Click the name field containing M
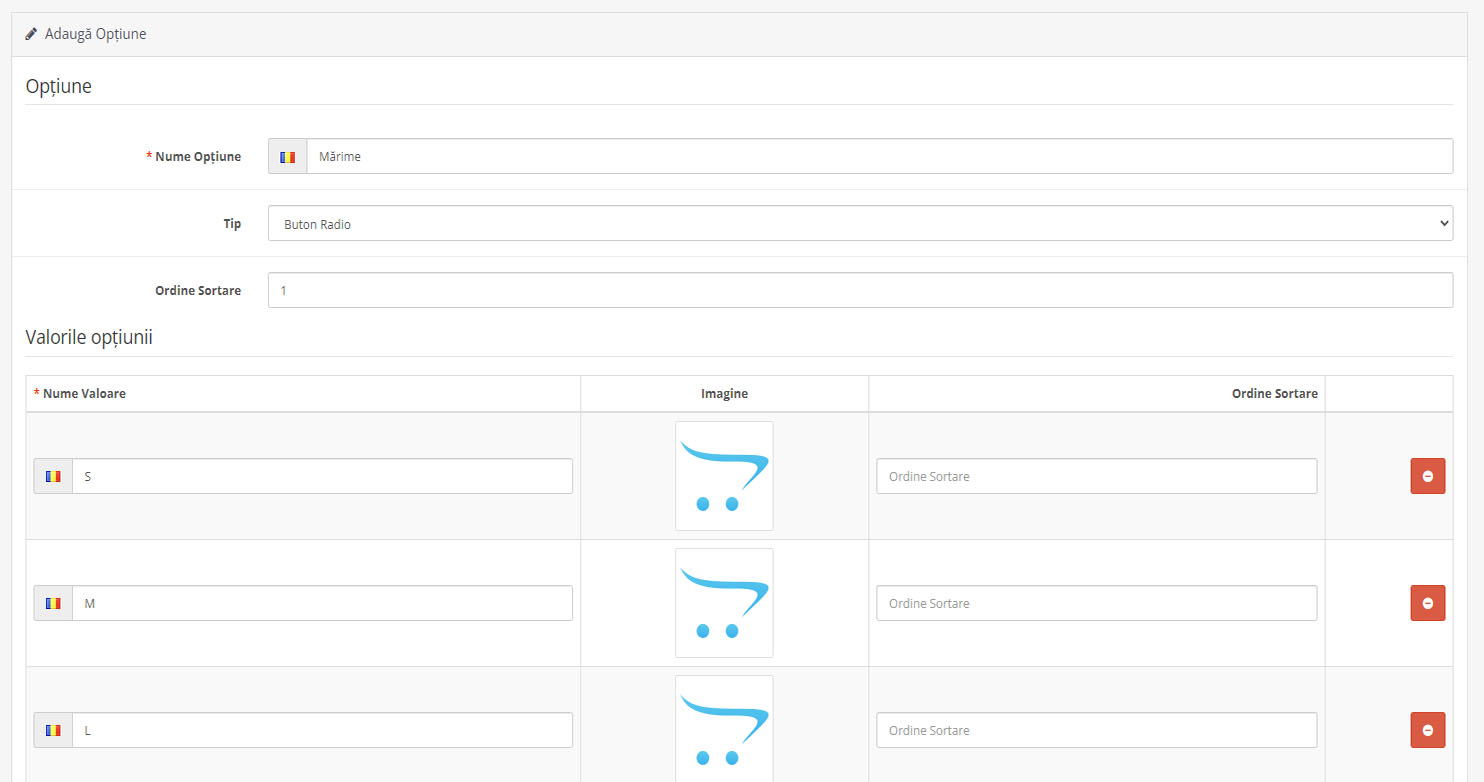This screenshot has height=782, width=1484. (x=322, y=603)
